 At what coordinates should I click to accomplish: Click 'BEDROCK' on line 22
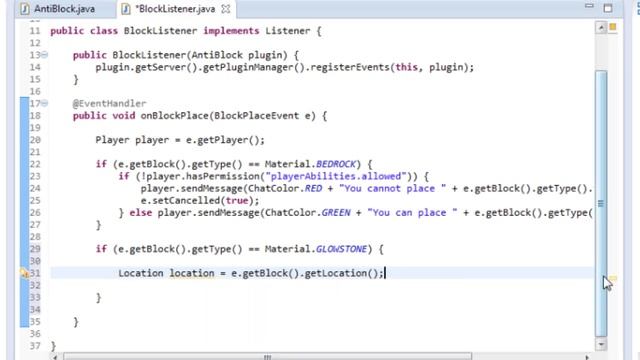[x=336, y=164]
